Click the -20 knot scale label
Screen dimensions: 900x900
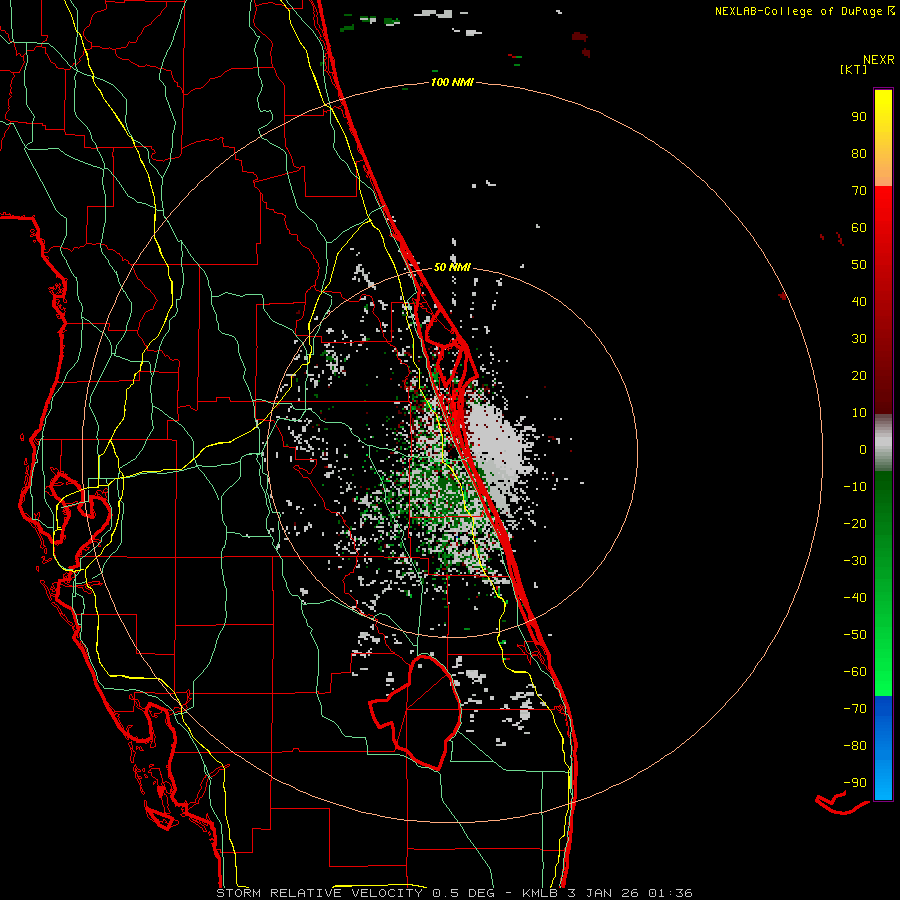(855, 523)
